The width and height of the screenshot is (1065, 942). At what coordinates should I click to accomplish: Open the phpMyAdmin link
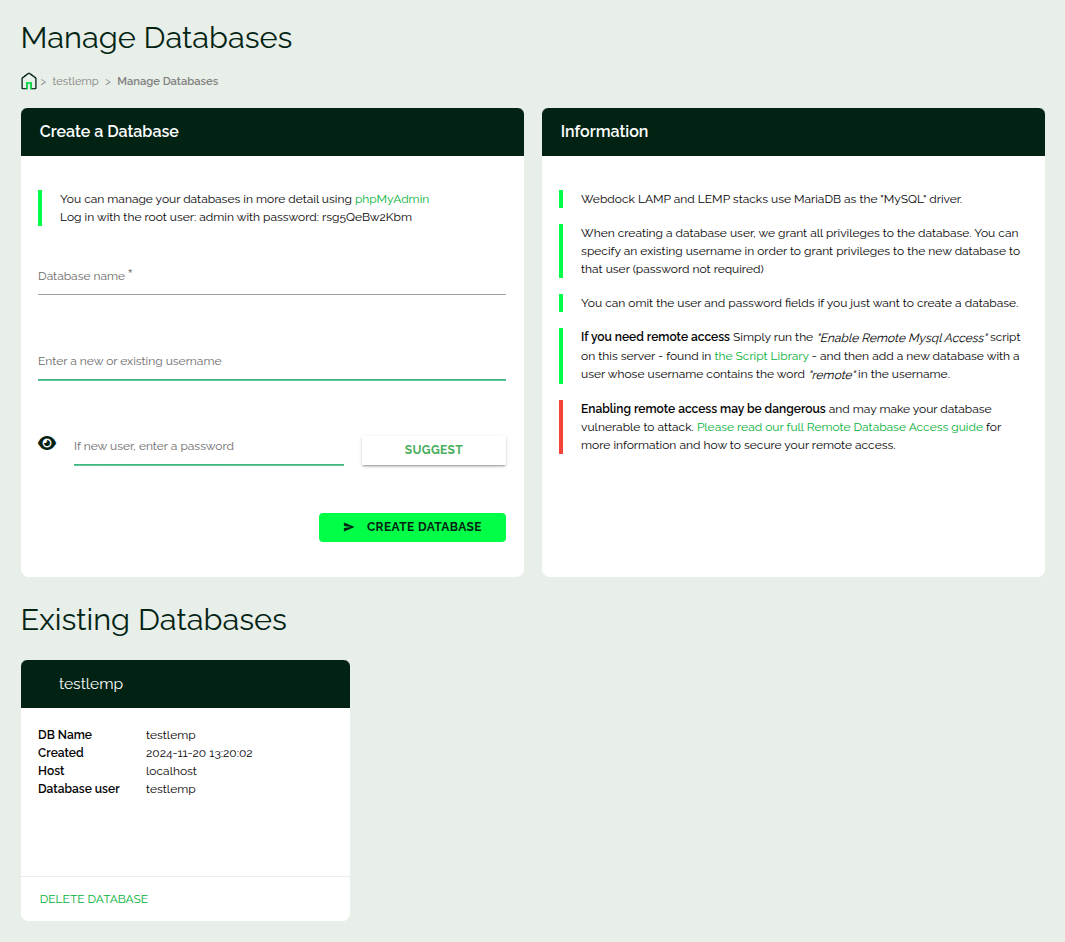click(392, 199)
